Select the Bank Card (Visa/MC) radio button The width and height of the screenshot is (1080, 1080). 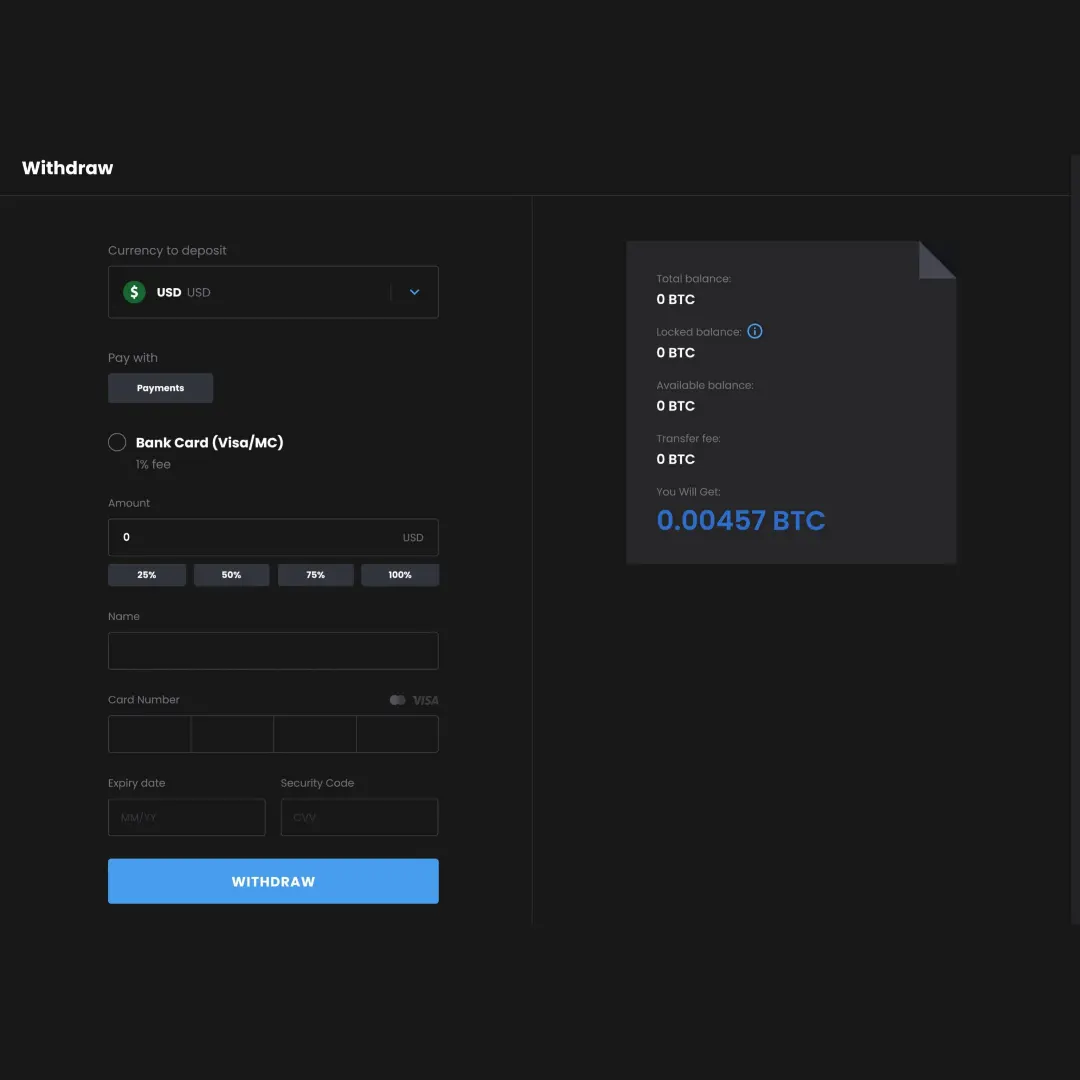point(117,442)
